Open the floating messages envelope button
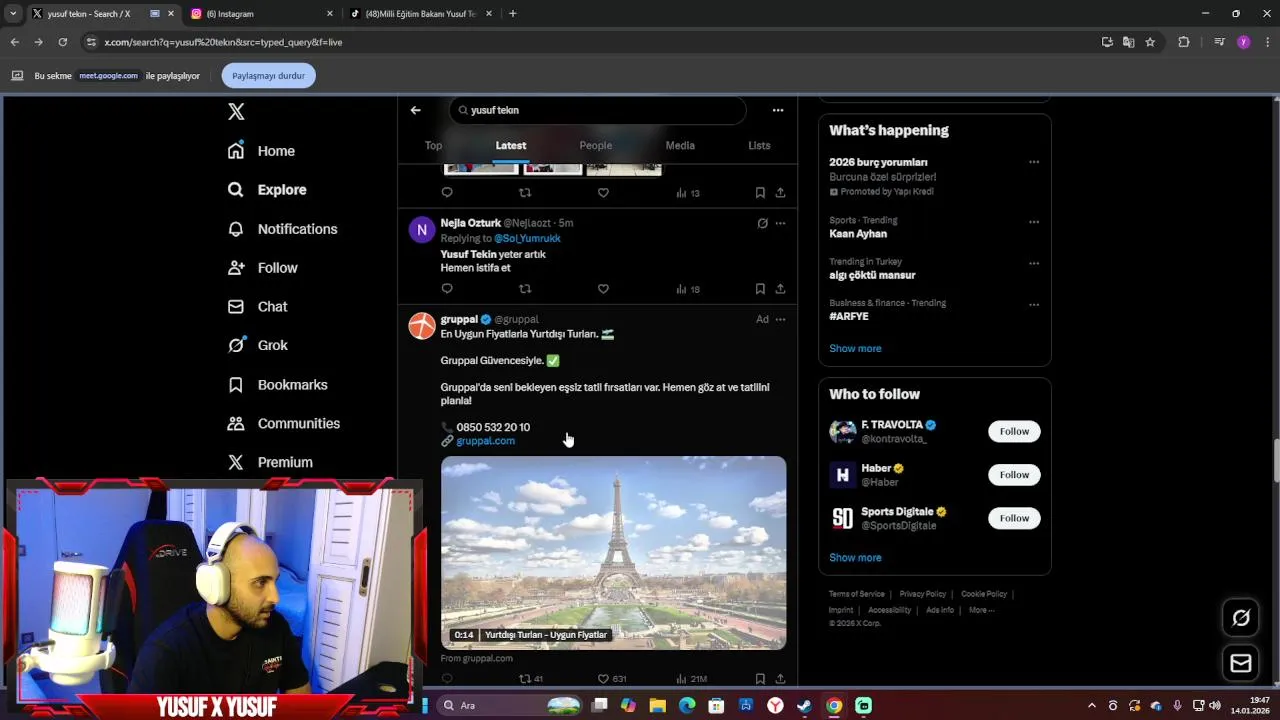The width and height of the screenshot is (1280, 720). [x=1241, y=663]
